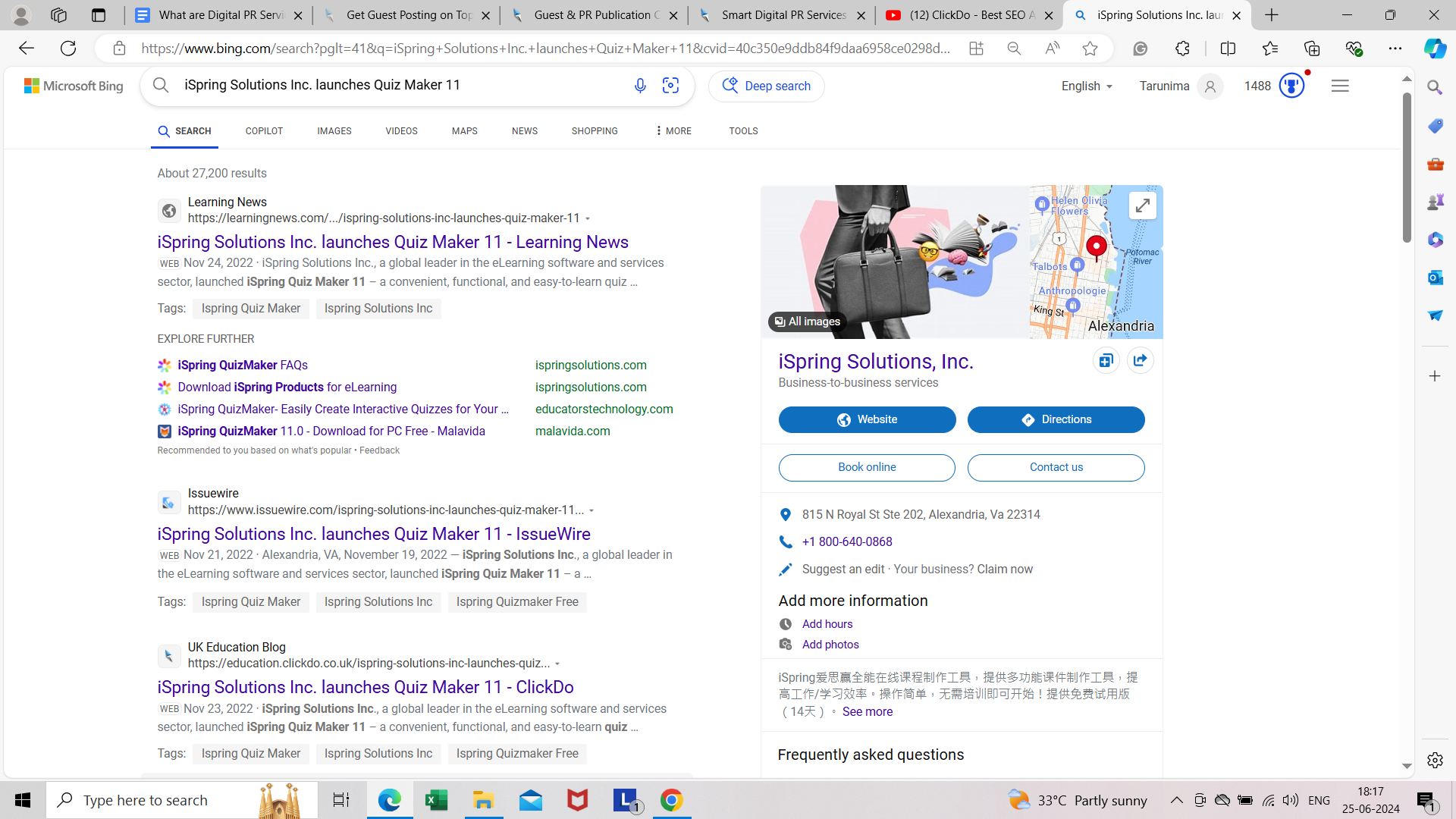Image resolution: width=1456 pixels, height=819 pixels.
Task: Open the Learning News result title
Action: click(x=393, y=242)
